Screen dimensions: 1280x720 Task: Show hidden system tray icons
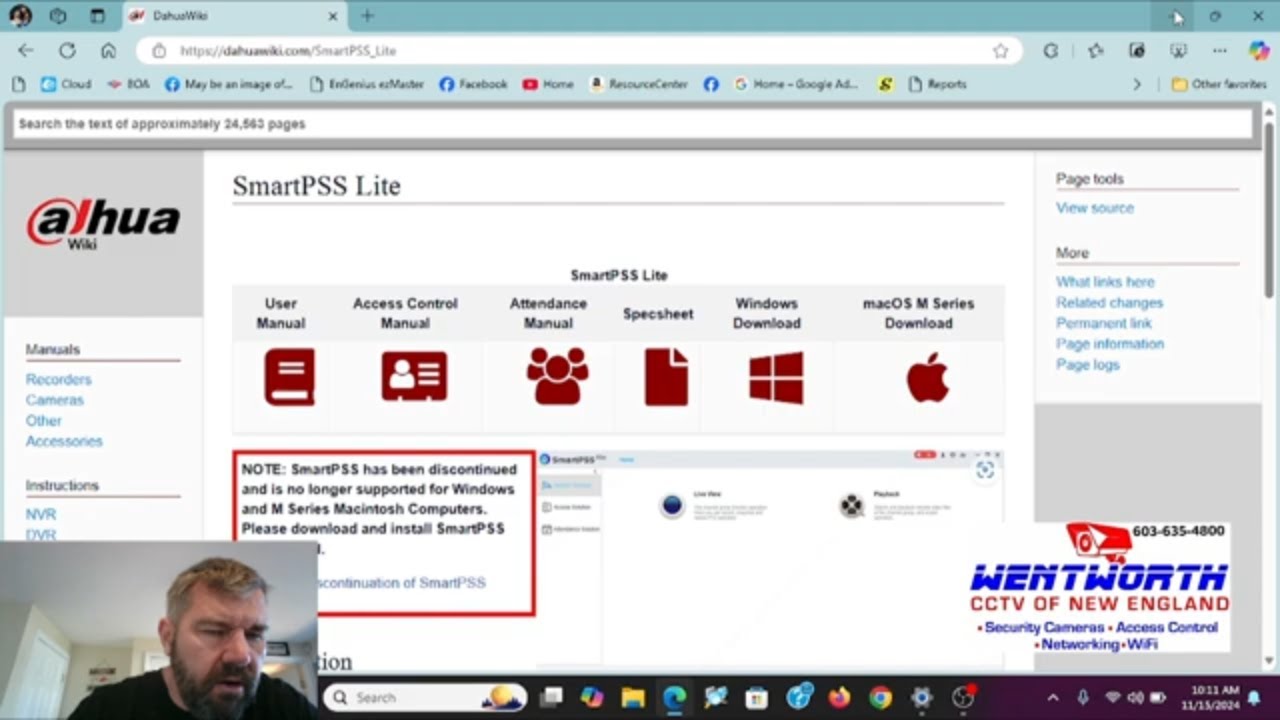pyautogui.click(x=1052, y=697)
